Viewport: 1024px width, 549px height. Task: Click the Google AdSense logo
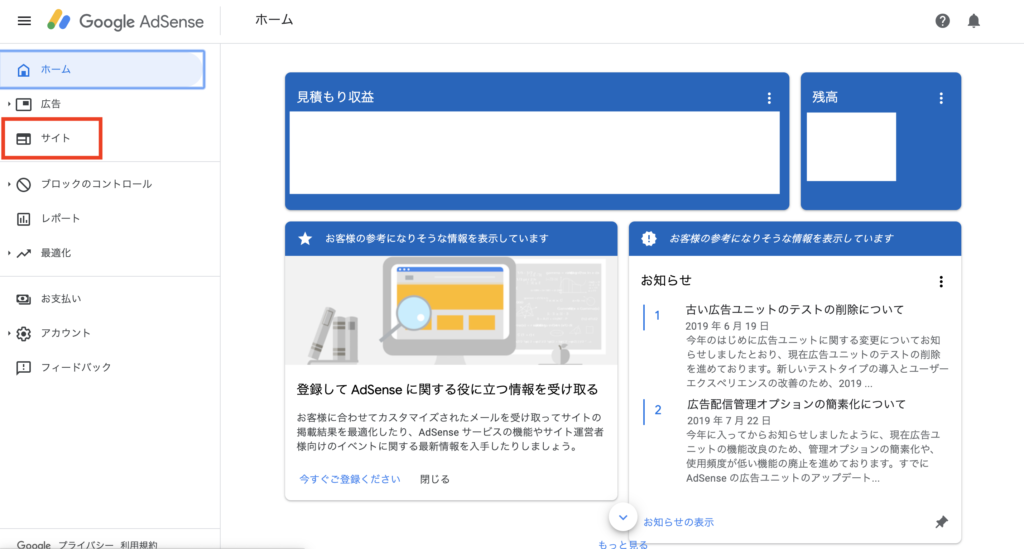tap(125, 21)
